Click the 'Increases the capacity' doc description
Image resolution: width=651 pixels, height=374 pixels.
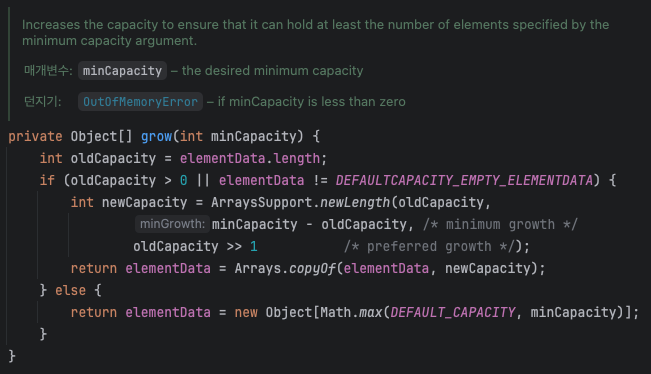click(x=316, y=32)
